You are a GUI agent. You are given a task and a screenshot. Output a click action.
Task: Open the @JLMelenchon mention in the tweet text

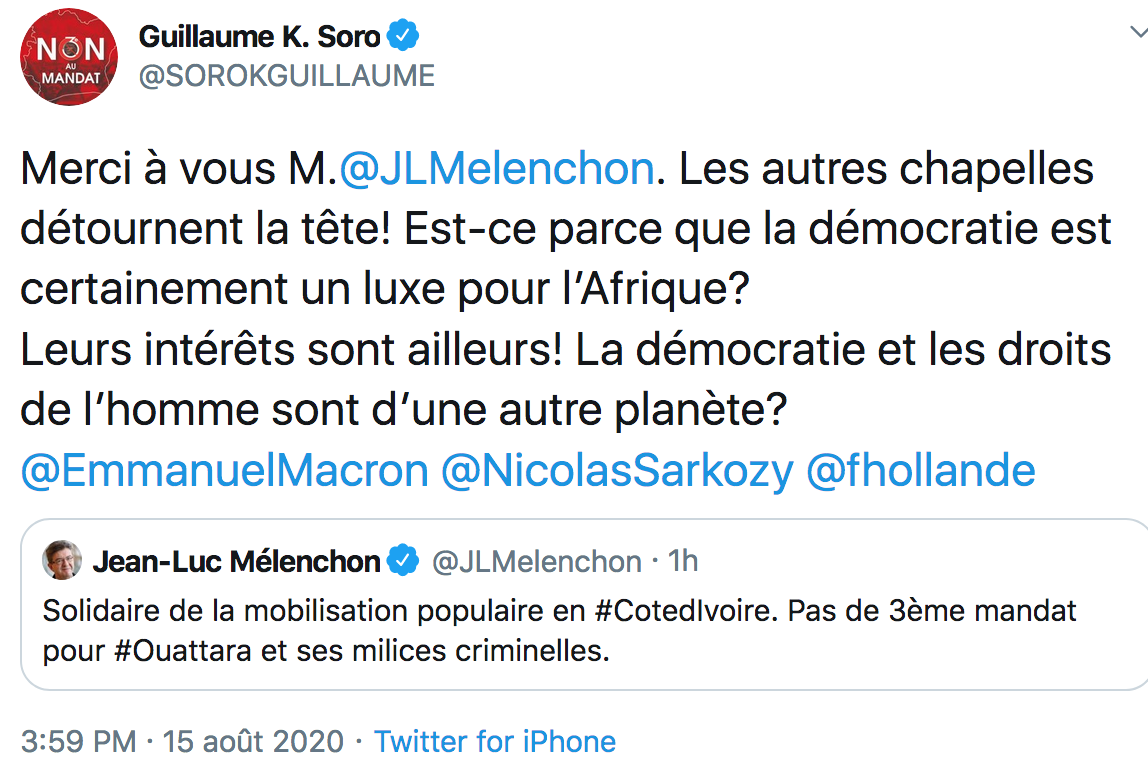(x=496, y=168)
